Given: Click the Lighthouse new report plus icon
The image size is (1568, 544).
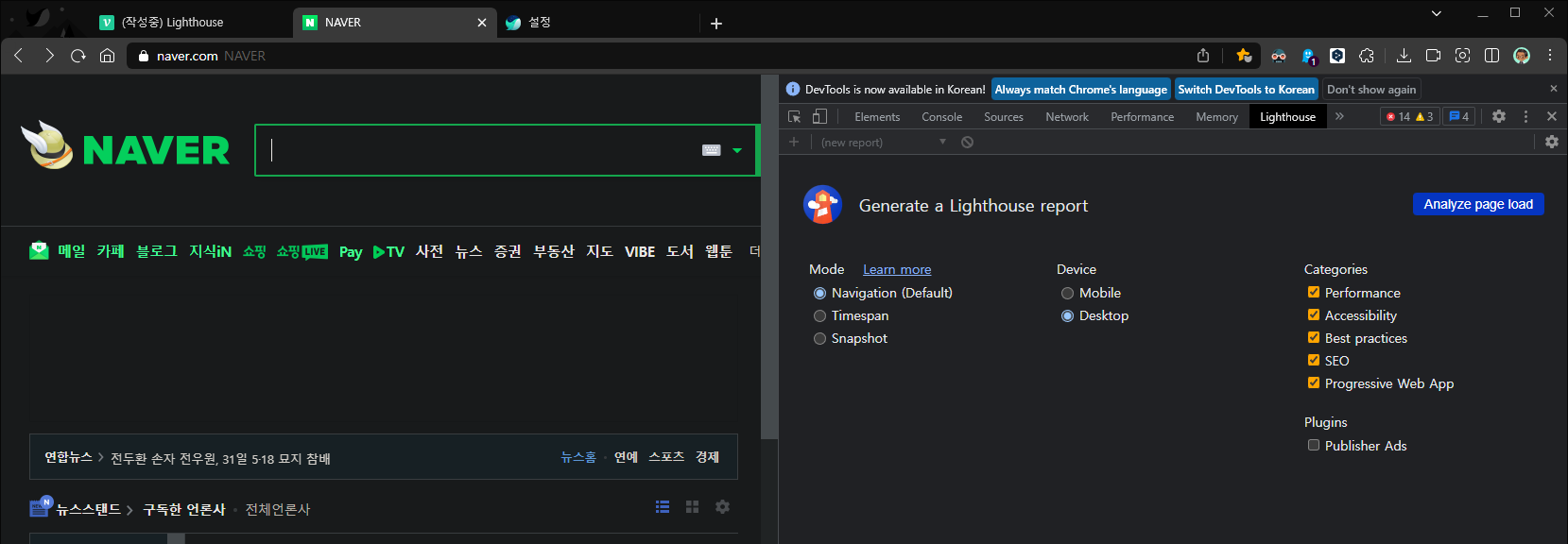Looking at the screenshot, I should [794, 142].
